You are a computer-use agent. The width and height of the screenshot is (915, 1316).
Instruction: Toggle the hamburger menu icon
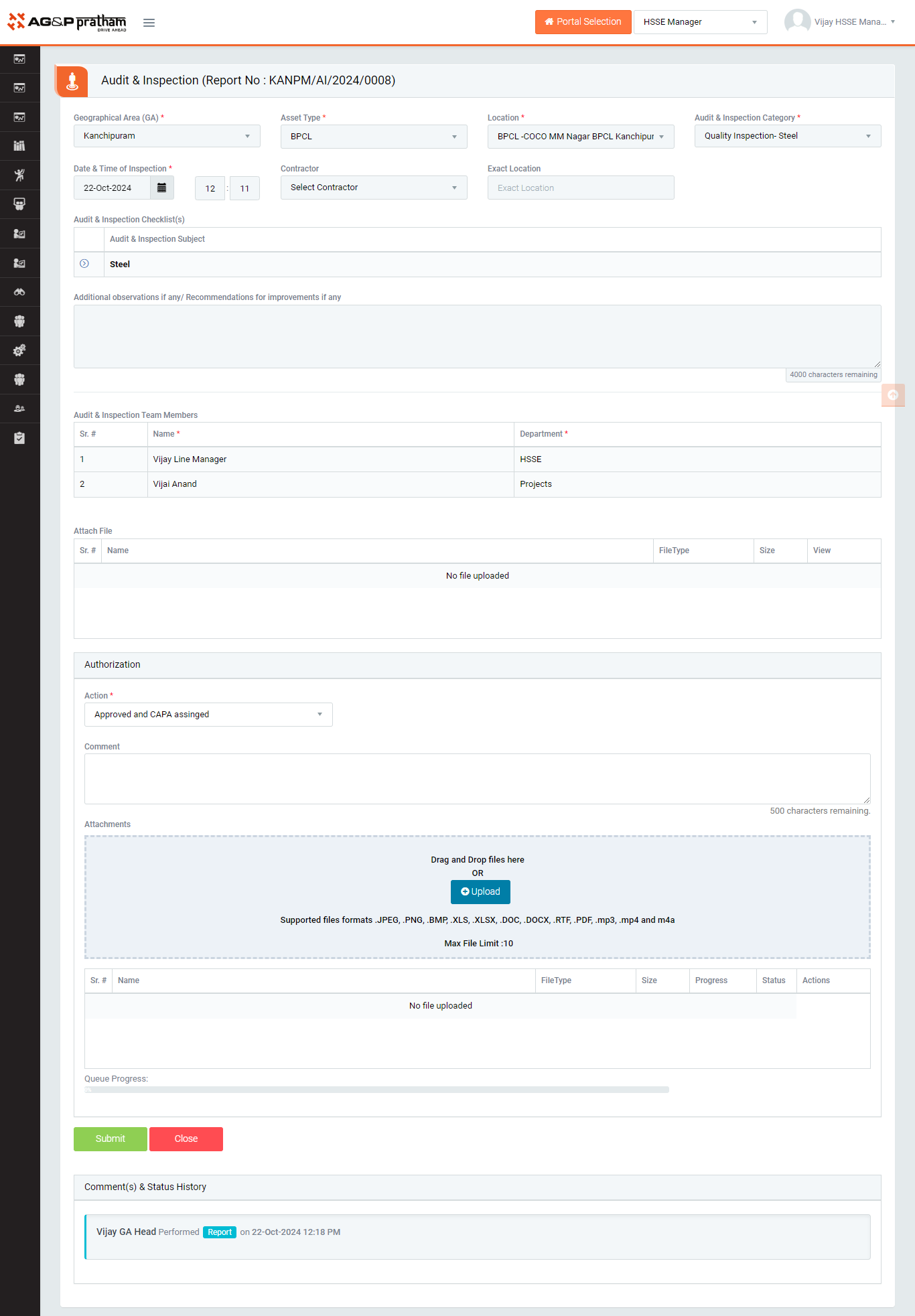tap(149, 23)
